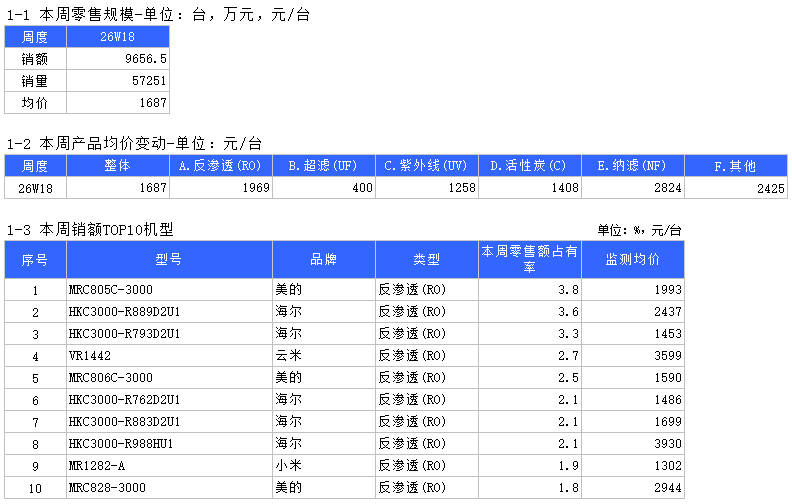The image size is (792, 504).
Task: Click the 类型 column header
Action: (x=426, y=260)
